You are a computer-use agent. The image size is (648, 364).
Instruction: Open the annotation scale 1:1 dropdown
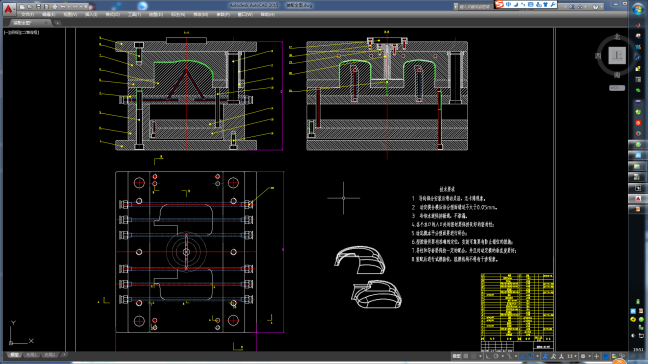571,356
